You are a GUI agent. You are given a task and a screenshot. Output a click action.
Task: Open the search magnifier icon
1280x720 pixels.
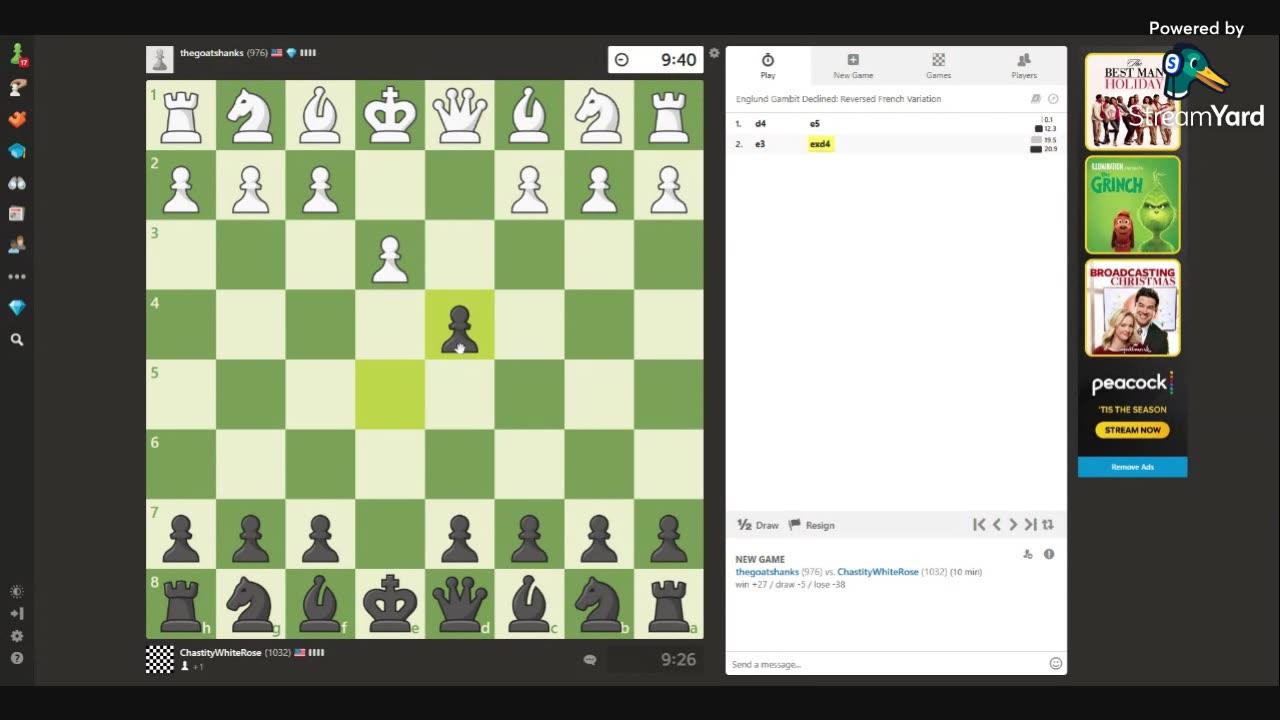tap(18, 339)
